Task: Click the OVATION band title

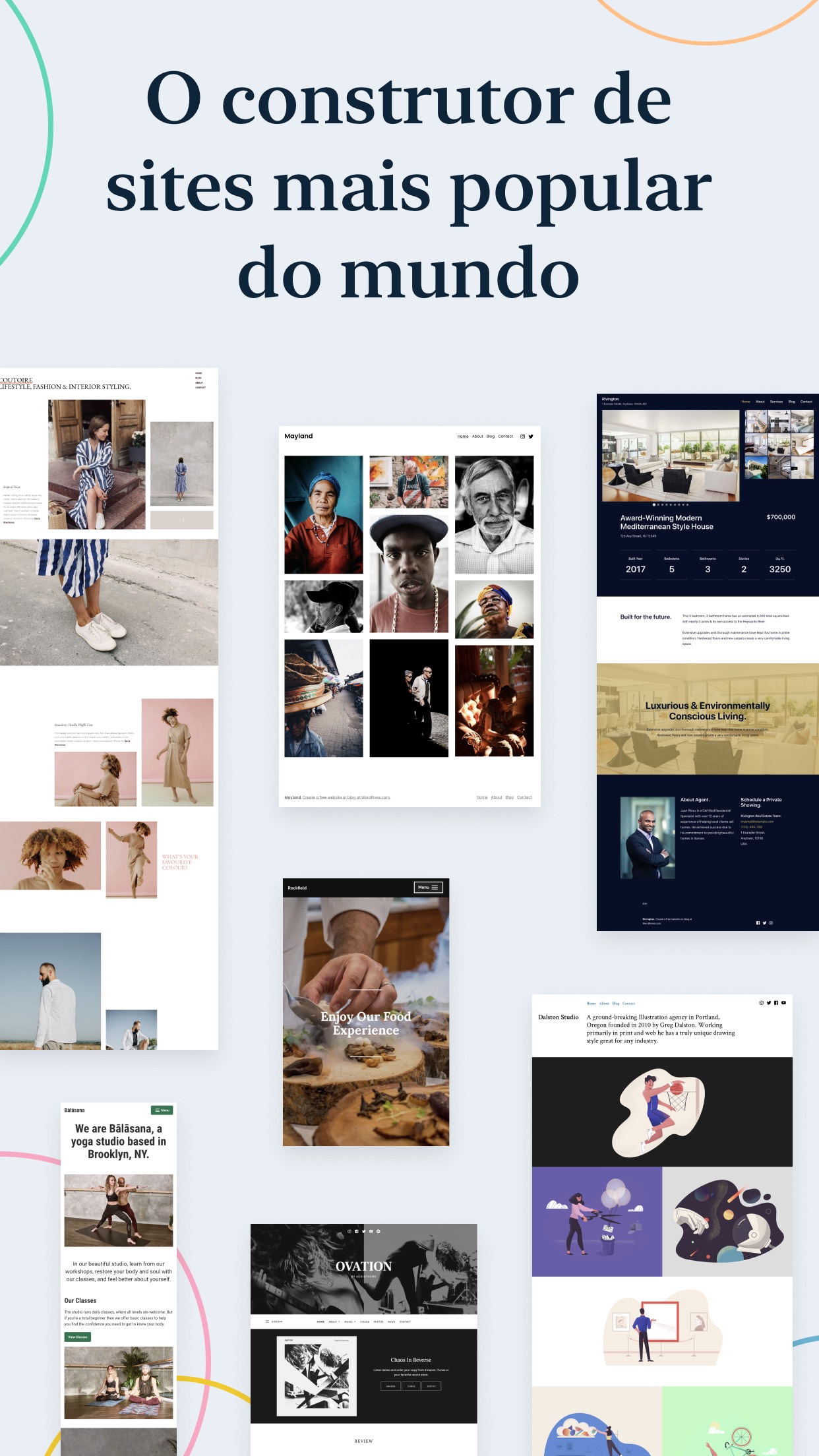Action: pyautogui.click(x=363, y=1266)
